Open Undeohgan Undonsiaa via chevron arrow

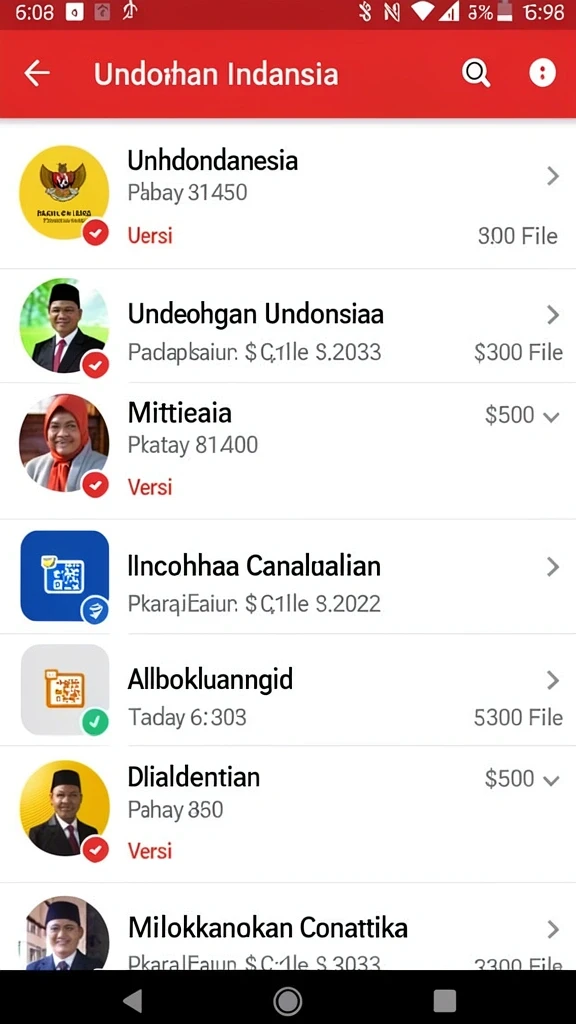coord(552,315)
